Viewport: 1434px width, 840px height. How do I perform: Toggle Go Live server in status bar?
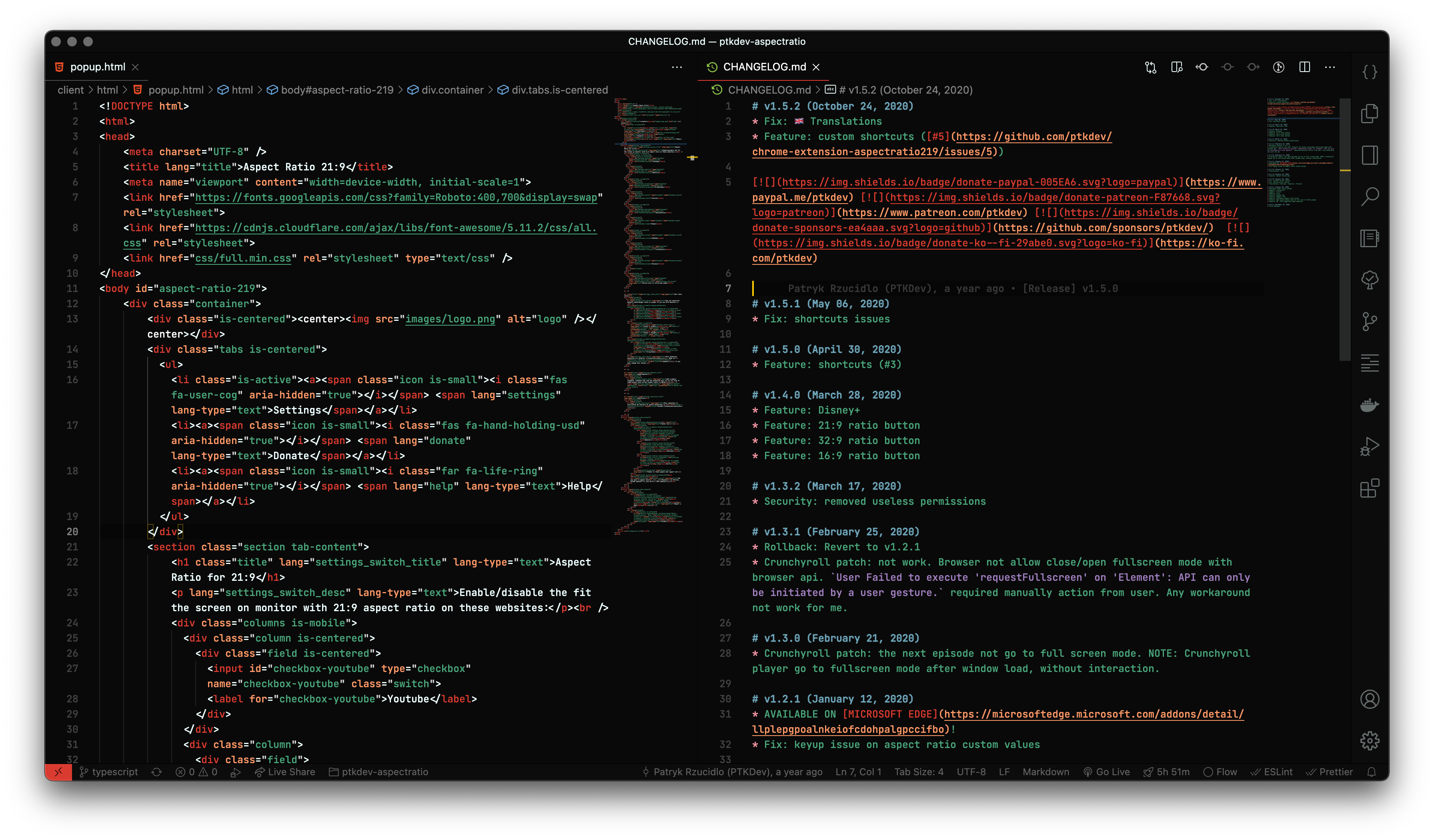(x=1106, y=772)
